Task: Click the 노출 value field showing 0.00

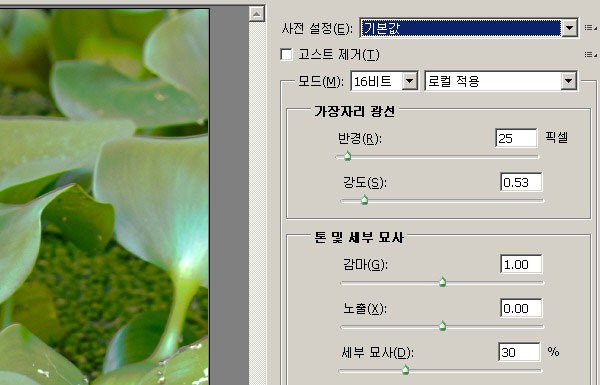Action: [x=521, y=308]
